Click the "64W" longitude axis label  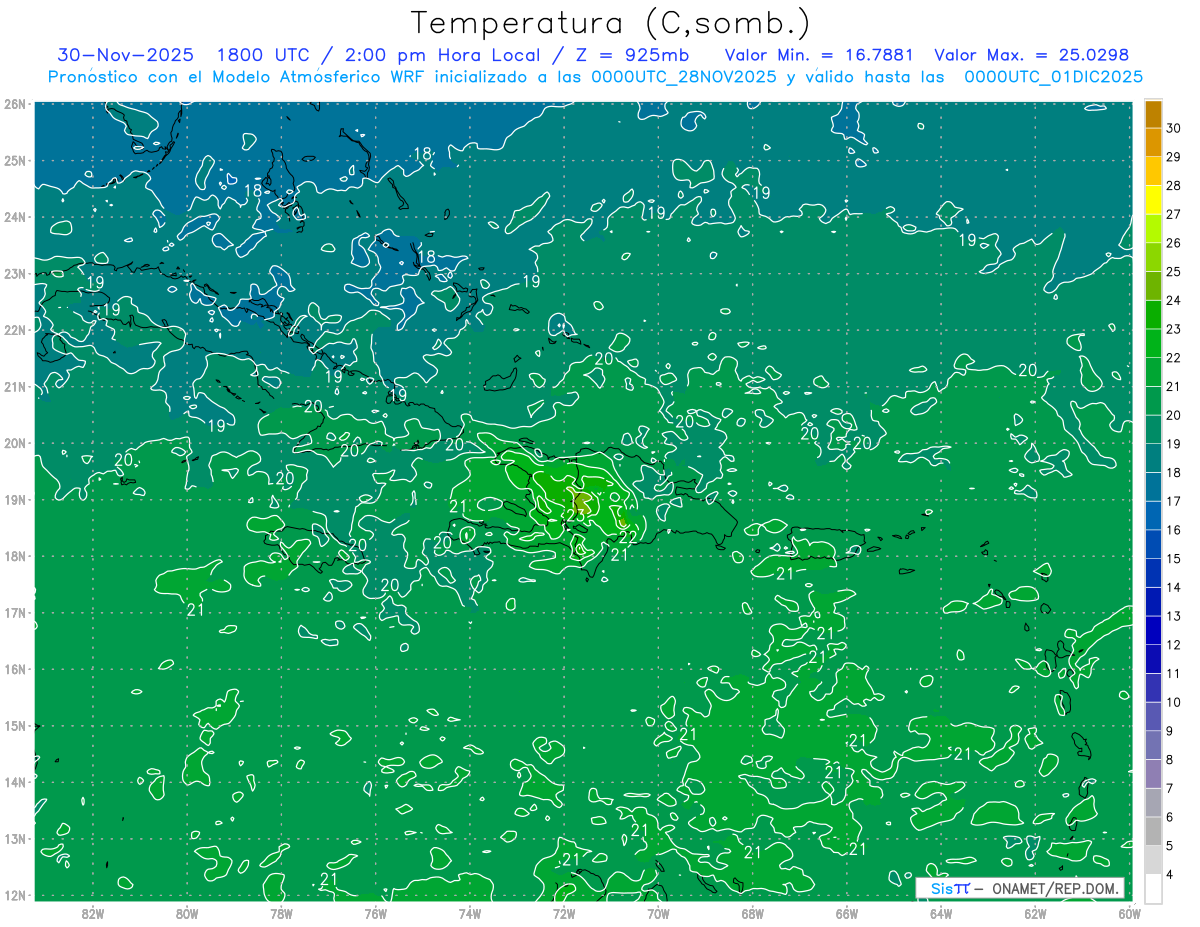click(x=940, y=913)
